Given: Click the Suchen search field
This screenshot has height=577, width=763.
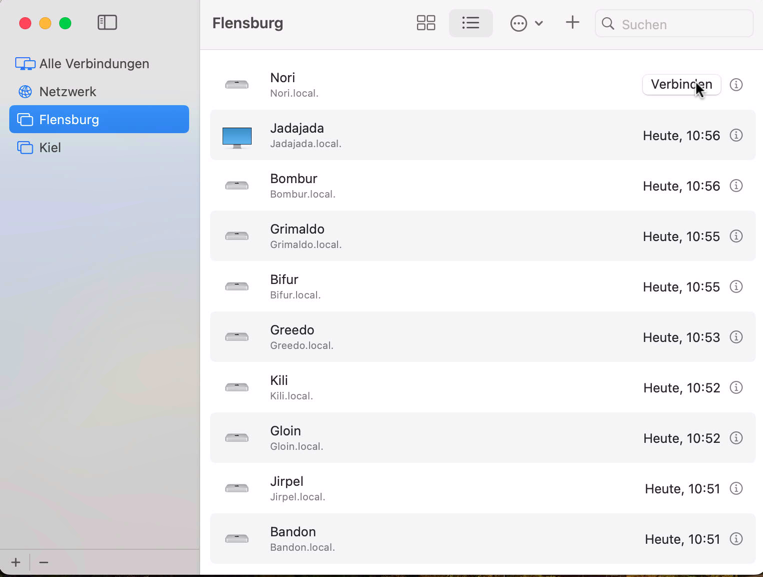Looking at the screenshot, I should pyautogui.click(x=684, y=24).
